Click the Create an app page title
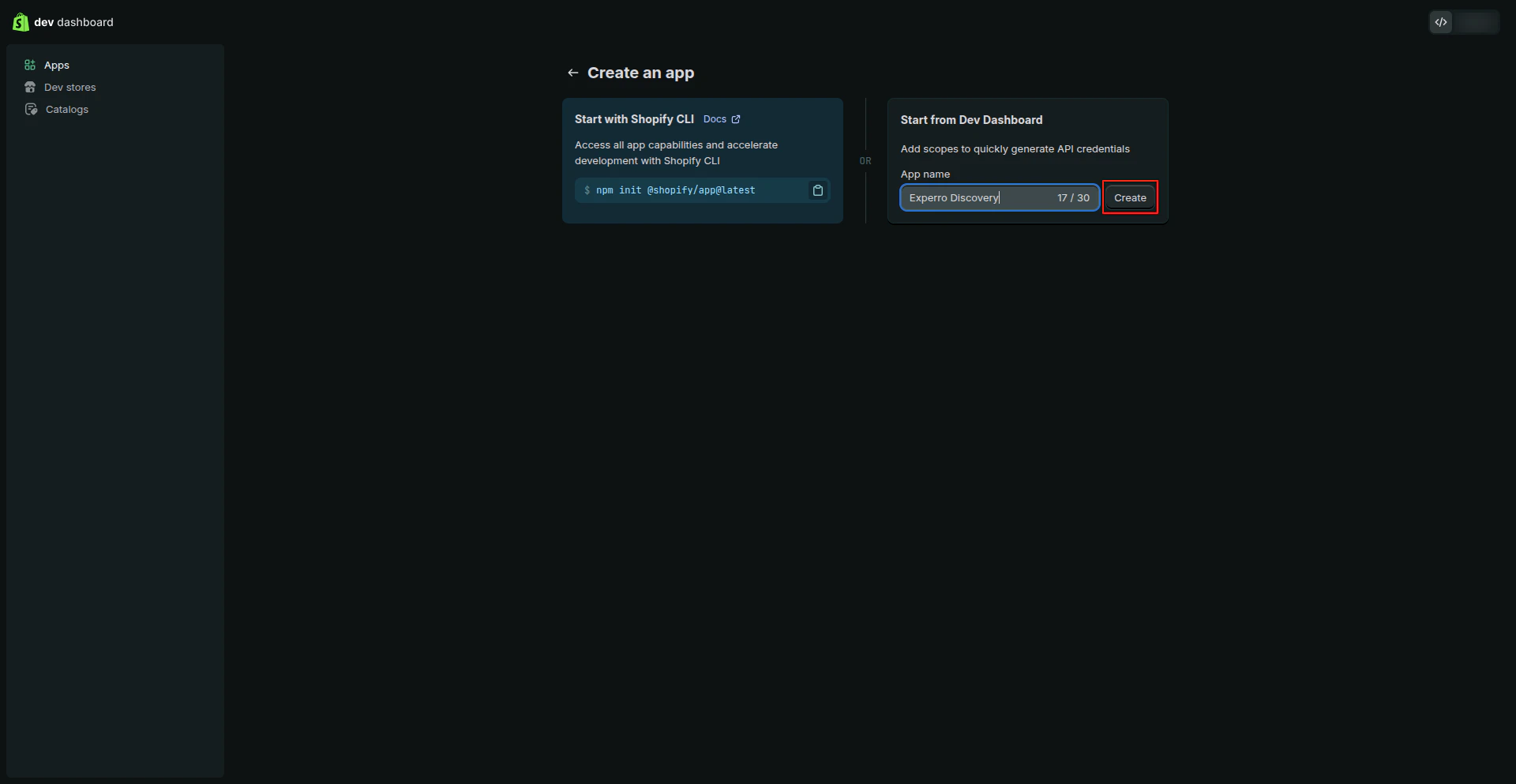 [x=640, y=73]
